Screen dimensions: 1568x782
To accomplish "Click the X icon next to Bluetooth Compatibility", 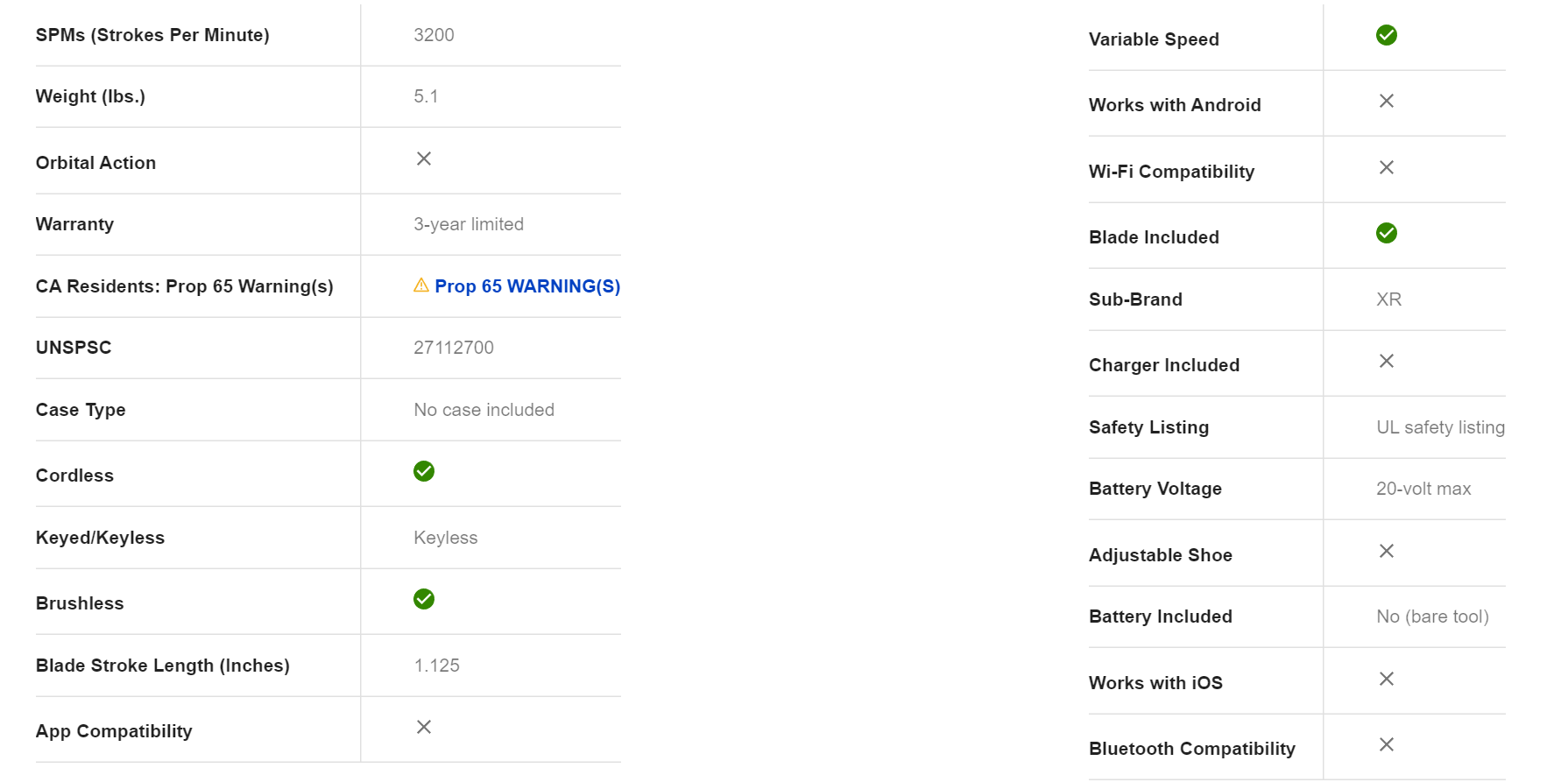I will point(1387,744).
